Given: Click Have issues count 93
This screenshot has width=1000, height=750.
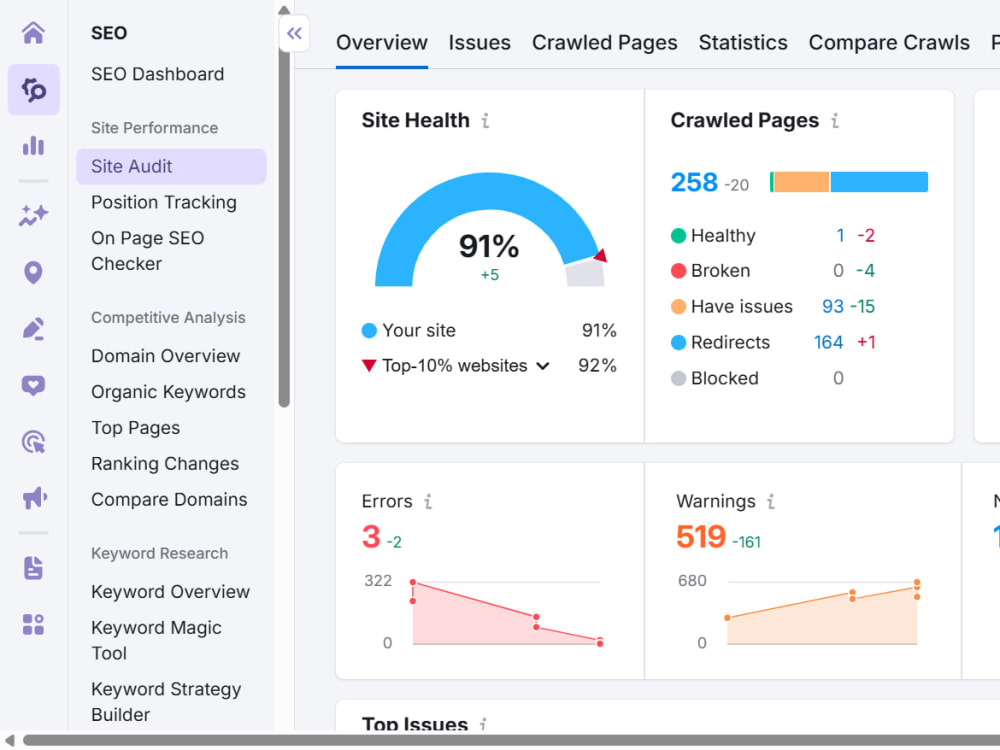Looking at the screenshot, I should (x=833, y=307).
